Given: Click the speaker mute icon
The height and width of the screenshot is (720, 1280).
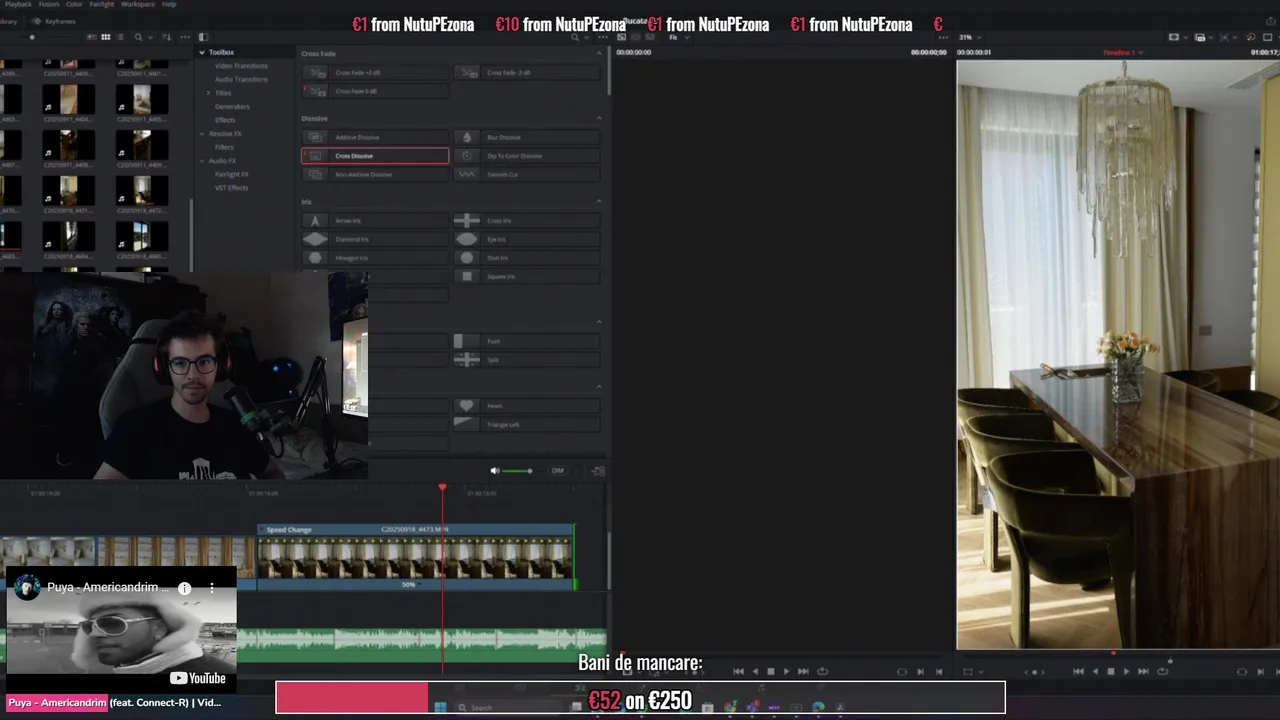Looking at the screenshot, I should click(494, 470).
